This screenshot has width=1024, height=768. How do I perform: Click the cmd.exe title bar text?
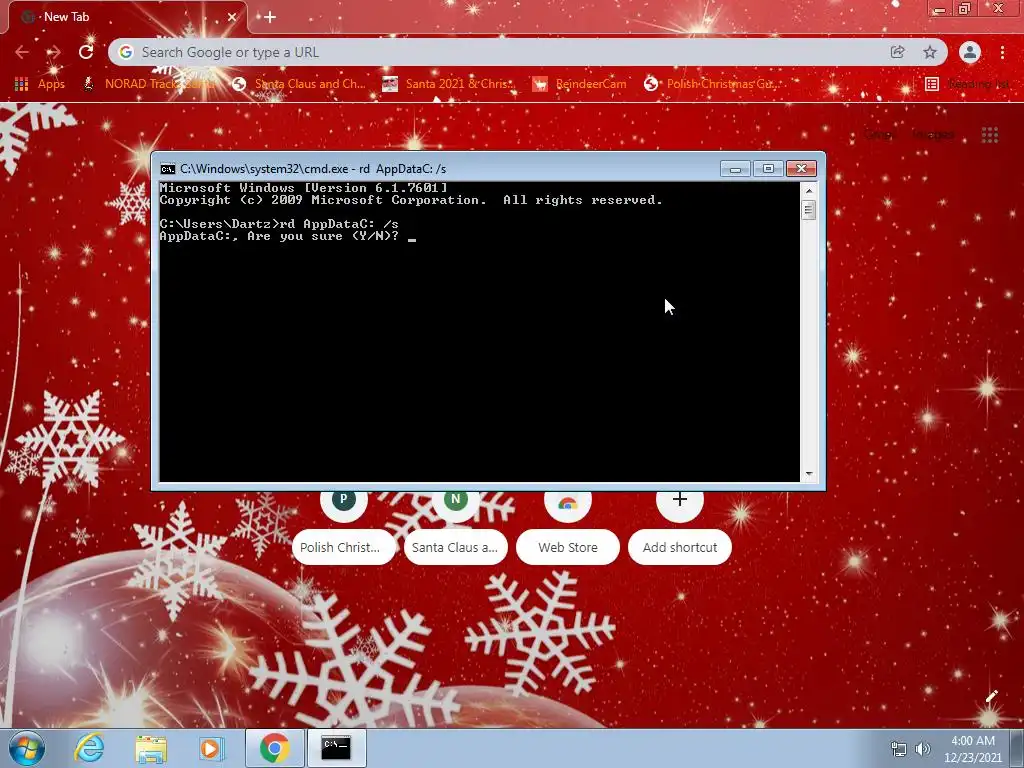[313, 169]
